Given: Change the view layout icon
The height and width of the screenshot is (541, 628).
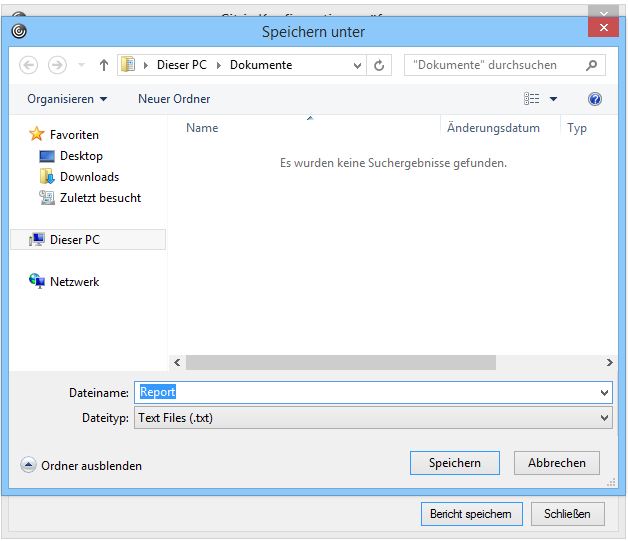Looking at the screenshot, I should [x=532, y=99].
